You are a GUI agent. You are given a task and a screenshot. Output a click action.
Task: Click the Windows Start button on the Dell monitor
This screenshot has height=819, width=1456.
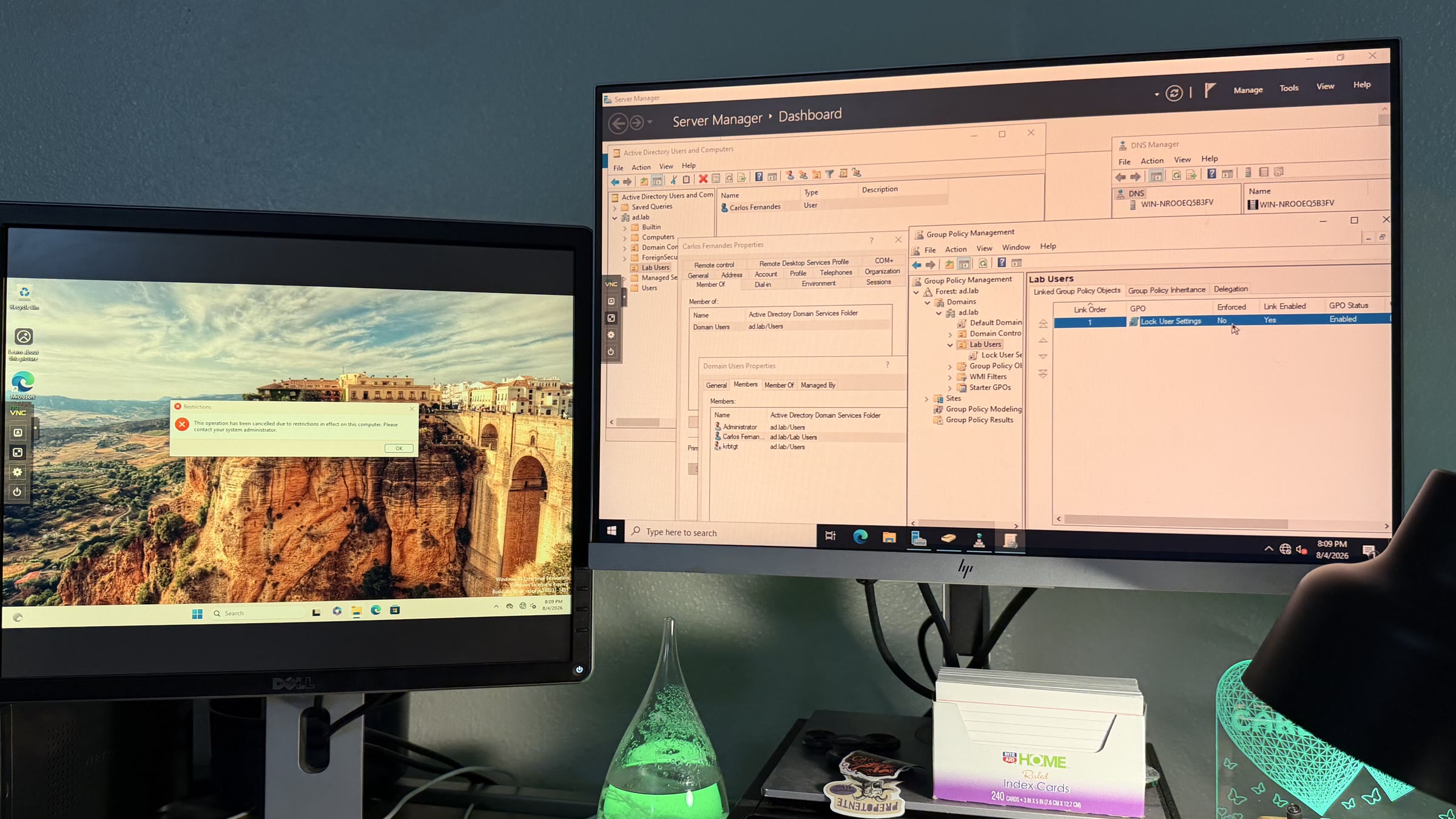[x=197, y=614]
